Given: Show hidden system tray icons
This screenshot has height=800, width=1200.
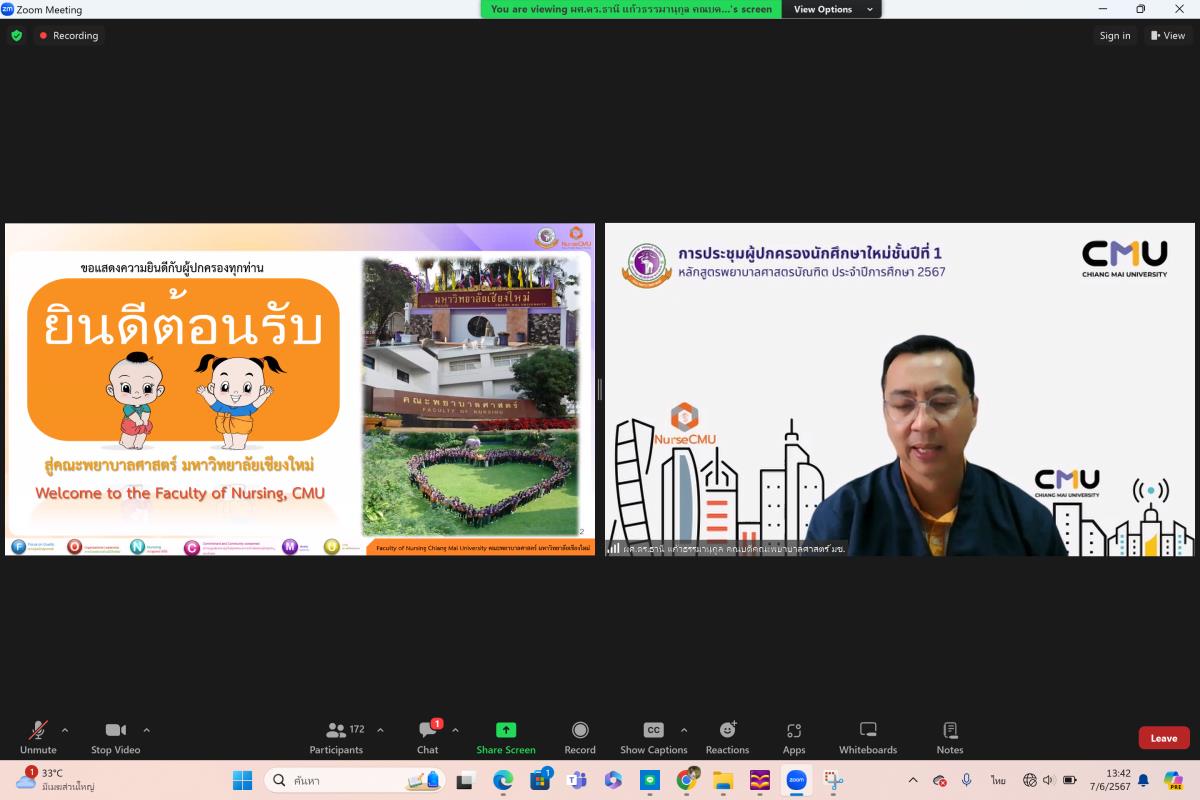Looking at the screenshot, I should 912,780.
